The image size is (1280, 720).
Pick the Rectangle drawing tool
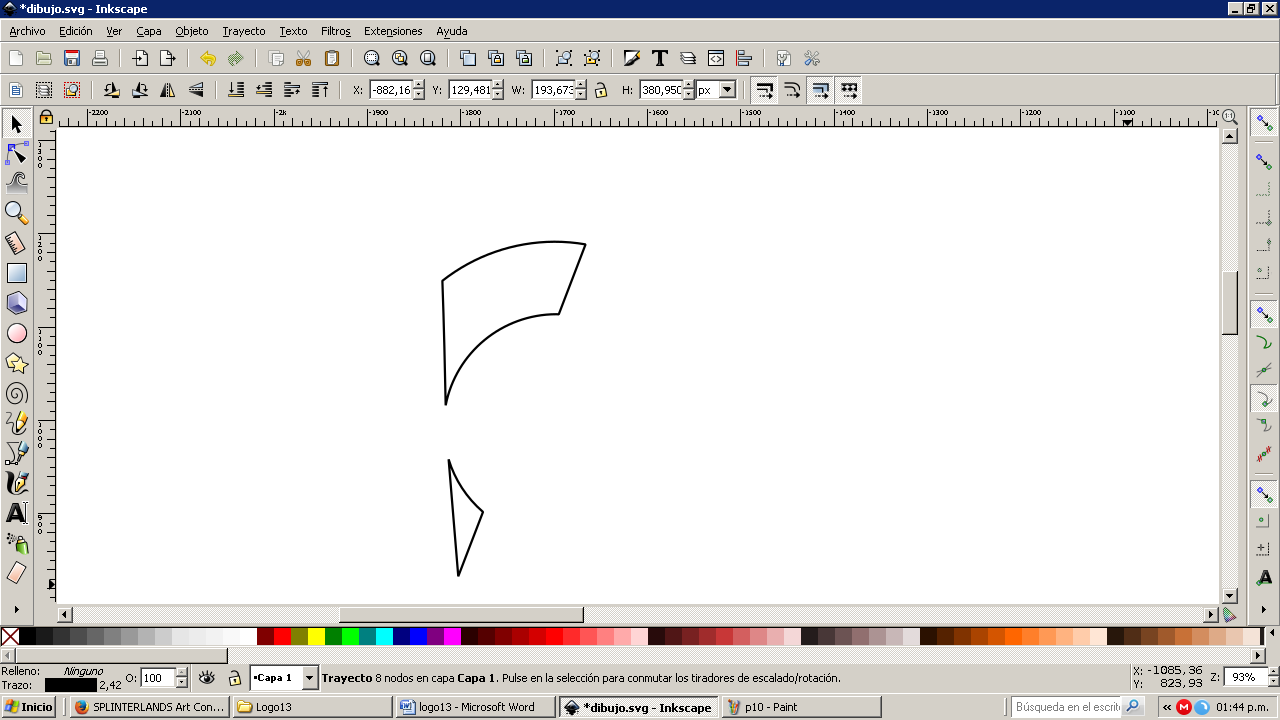[17, 273]
